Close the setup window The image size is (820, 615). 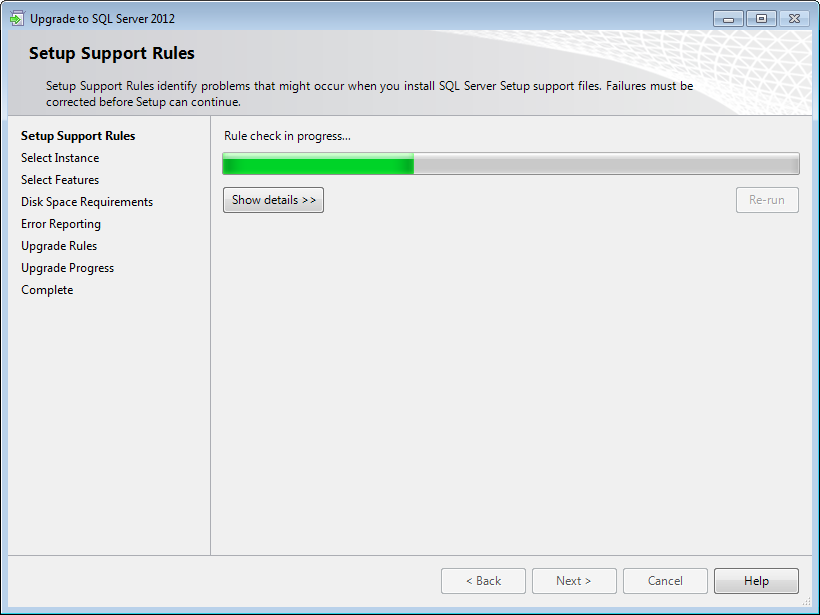tap(794, 18)
